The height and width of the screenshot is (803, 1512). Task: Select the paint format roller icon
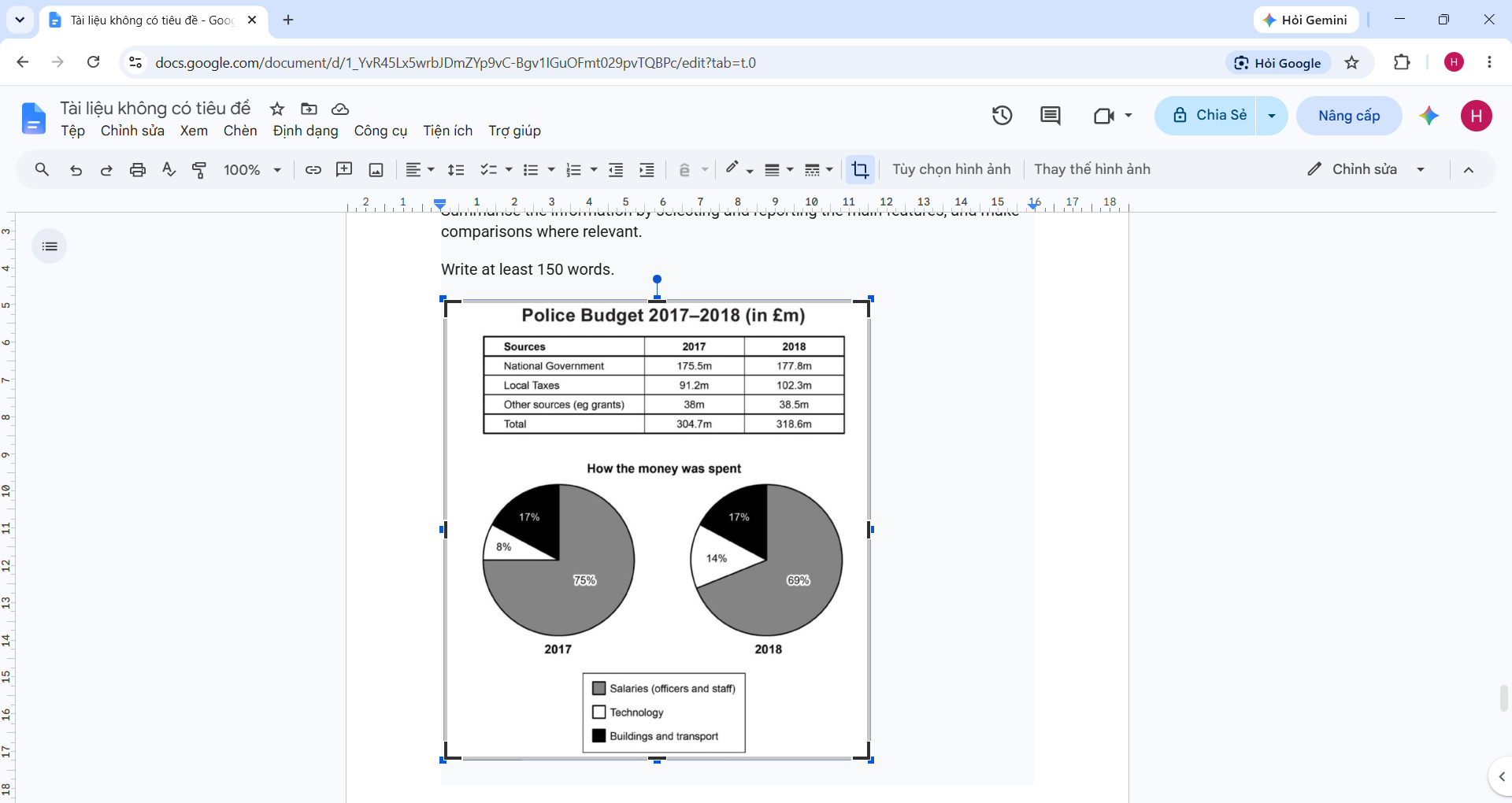[x=199, y=170]
